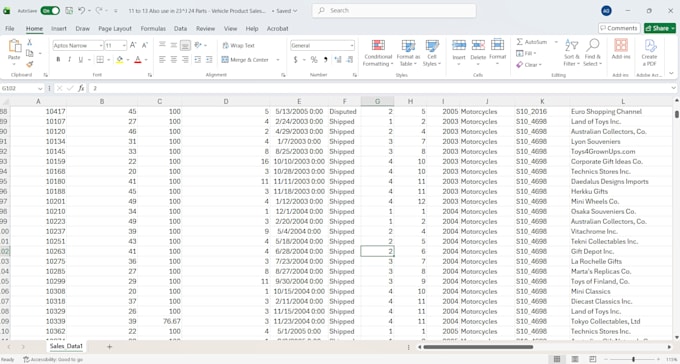Align text right
Viewport: 680px width, 364px height.
(185, 60)
